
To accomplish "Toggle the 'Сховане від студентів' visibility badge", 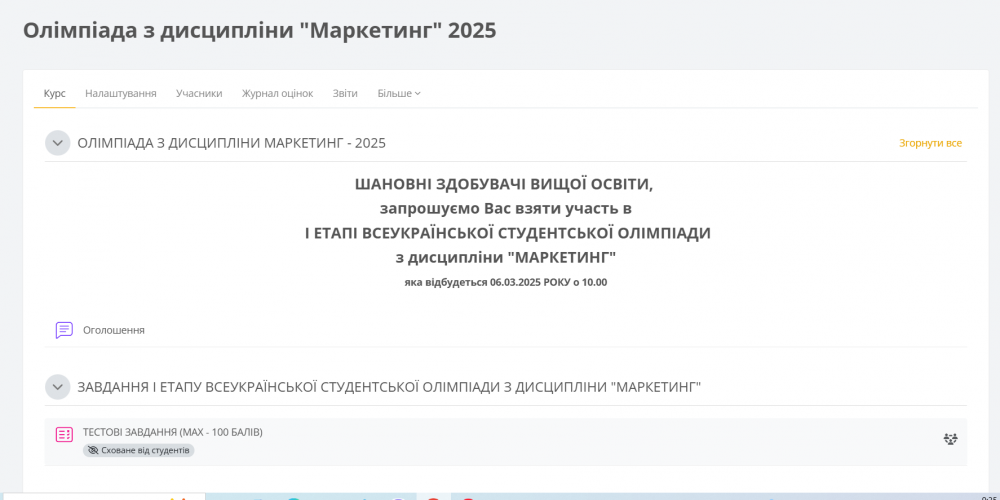I will 139,451.
